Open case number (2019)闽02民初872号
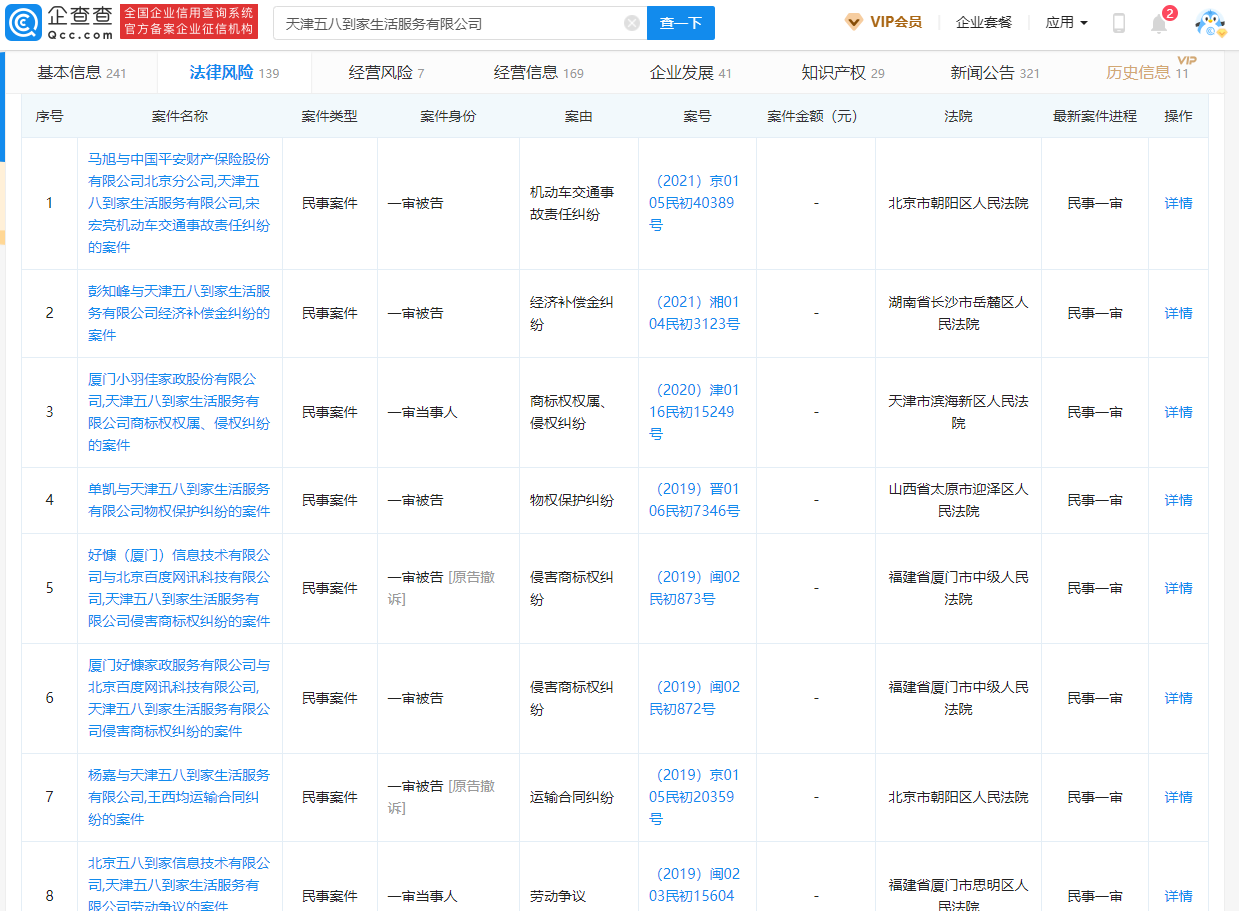 [697, 698]
